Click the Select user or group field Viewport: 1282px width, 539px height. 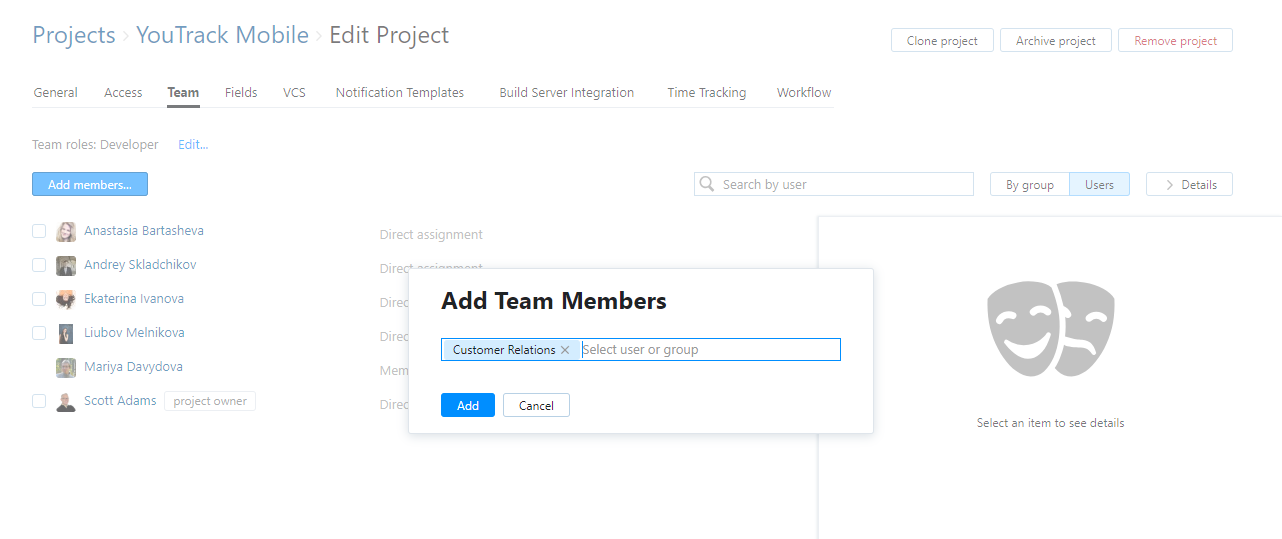pos(708,350)
